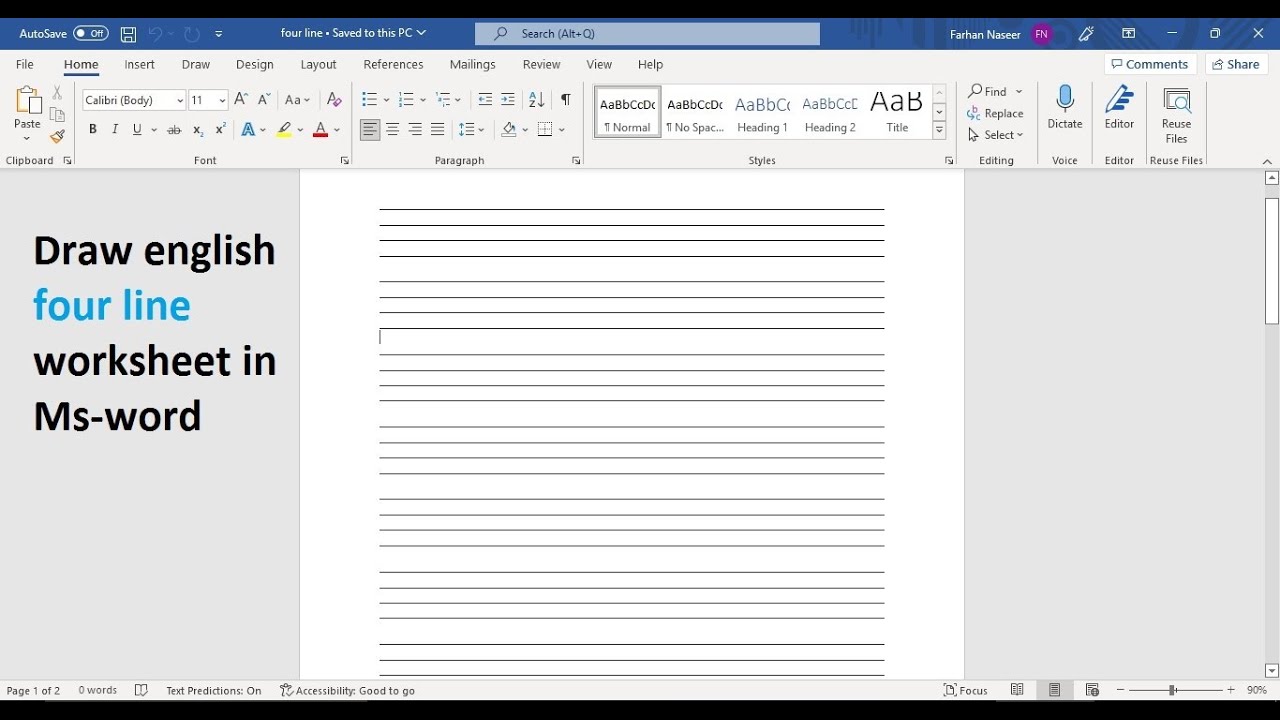Toggle Superscript formatting

tap(220, 130)
